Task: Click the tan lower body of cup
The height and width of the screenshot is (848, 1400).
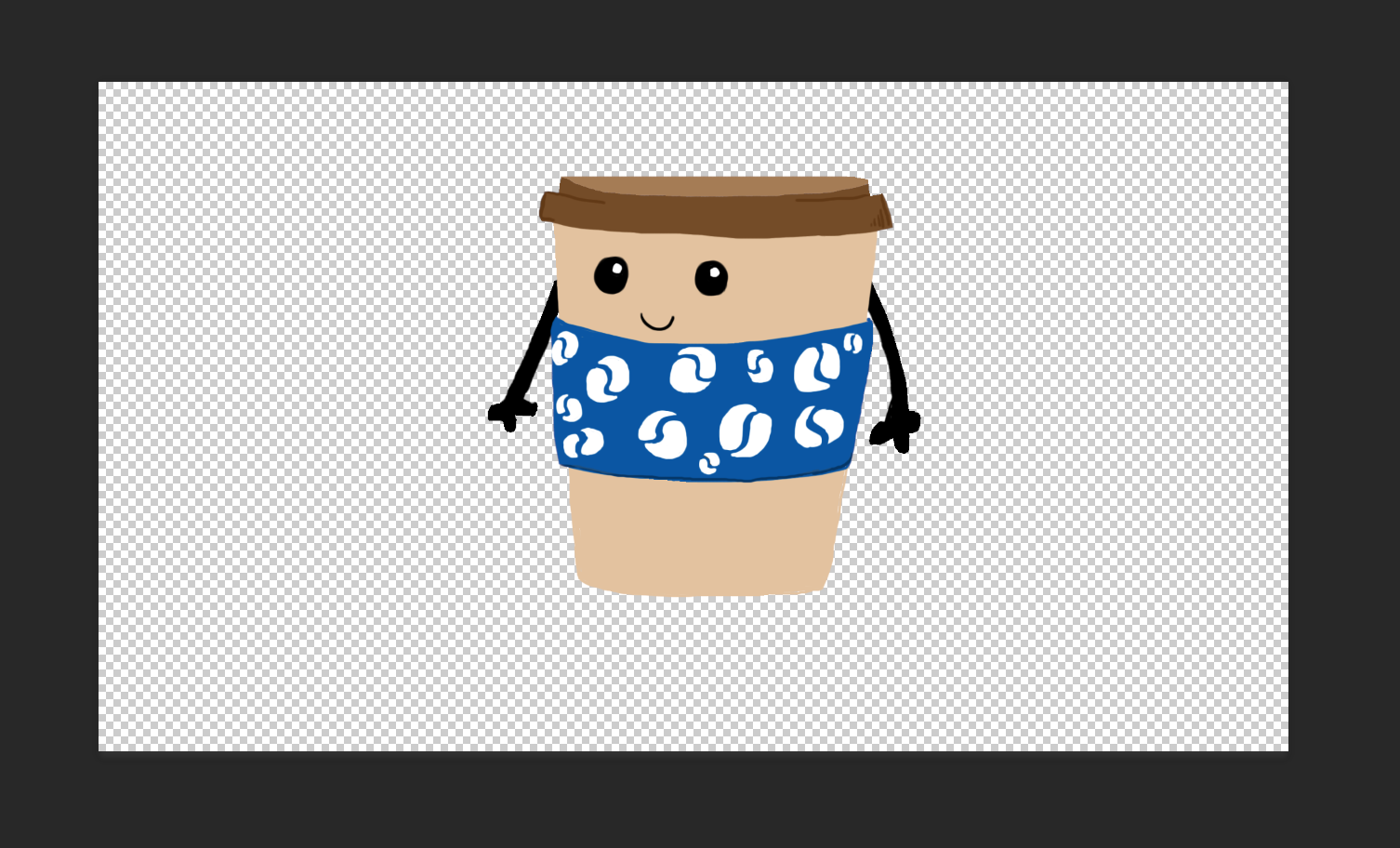Action: [707, 535]
